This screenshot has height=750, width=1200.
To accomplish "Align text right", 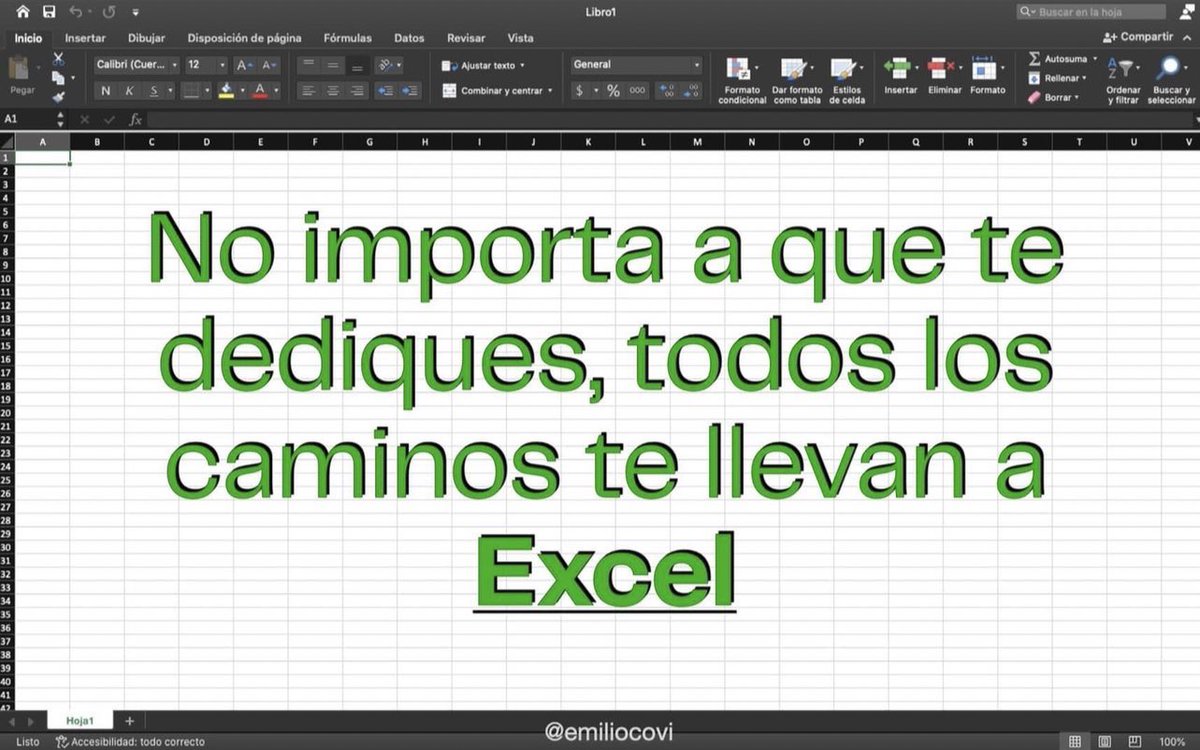I will click(x=356, y=91).
